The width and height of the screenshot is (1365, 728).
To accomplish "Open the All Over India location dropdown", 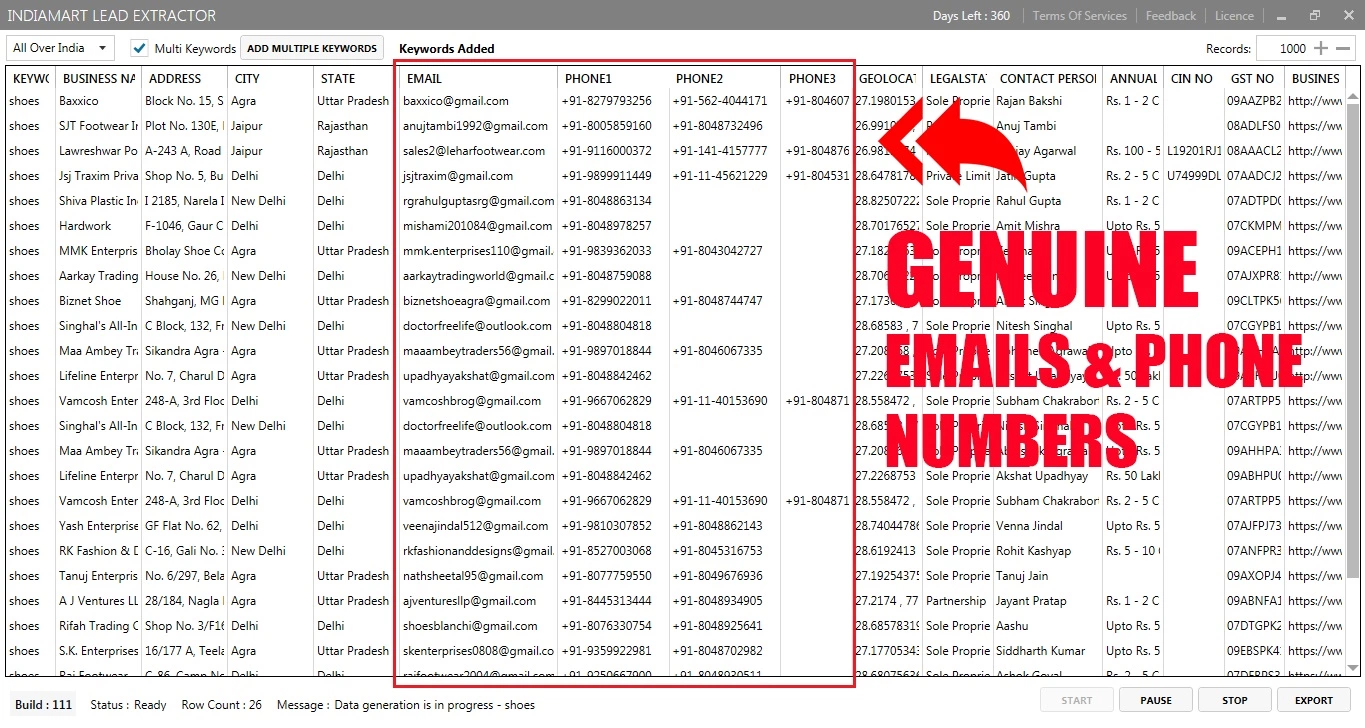I will (x=60, y=48).
